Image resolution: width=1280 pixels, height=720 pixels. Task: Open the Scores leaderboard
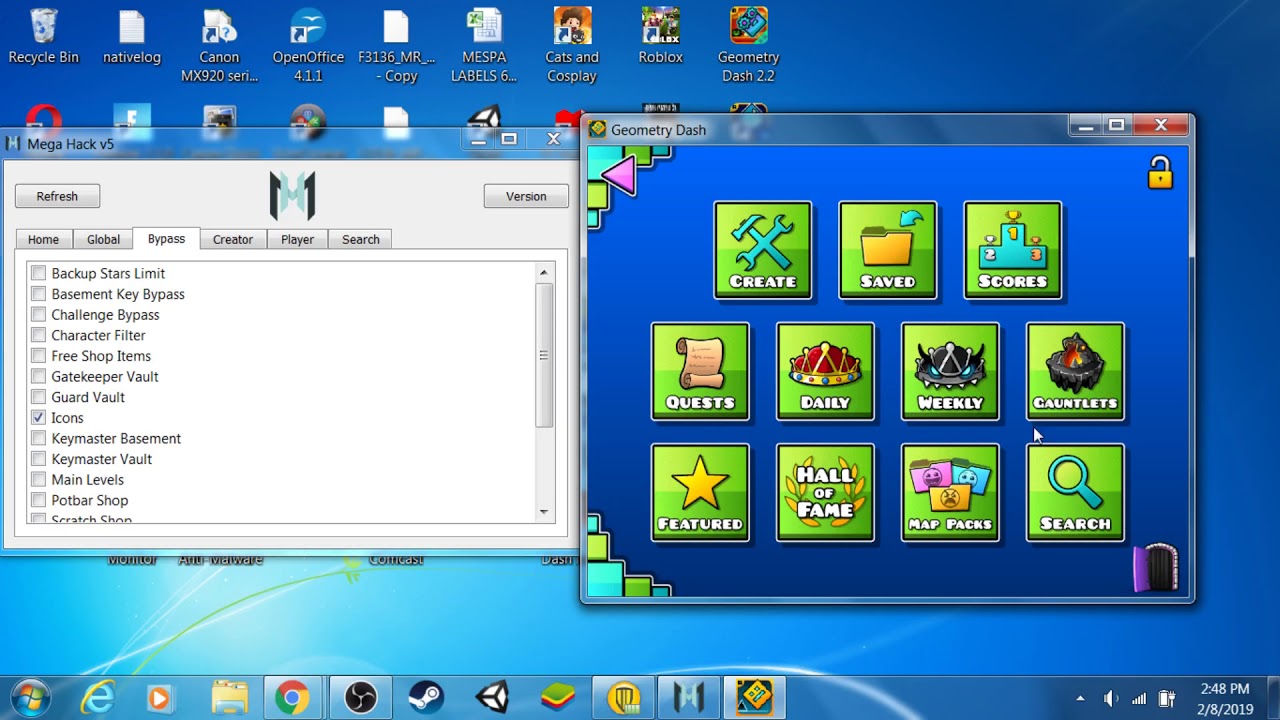(x=1012, y=250)
